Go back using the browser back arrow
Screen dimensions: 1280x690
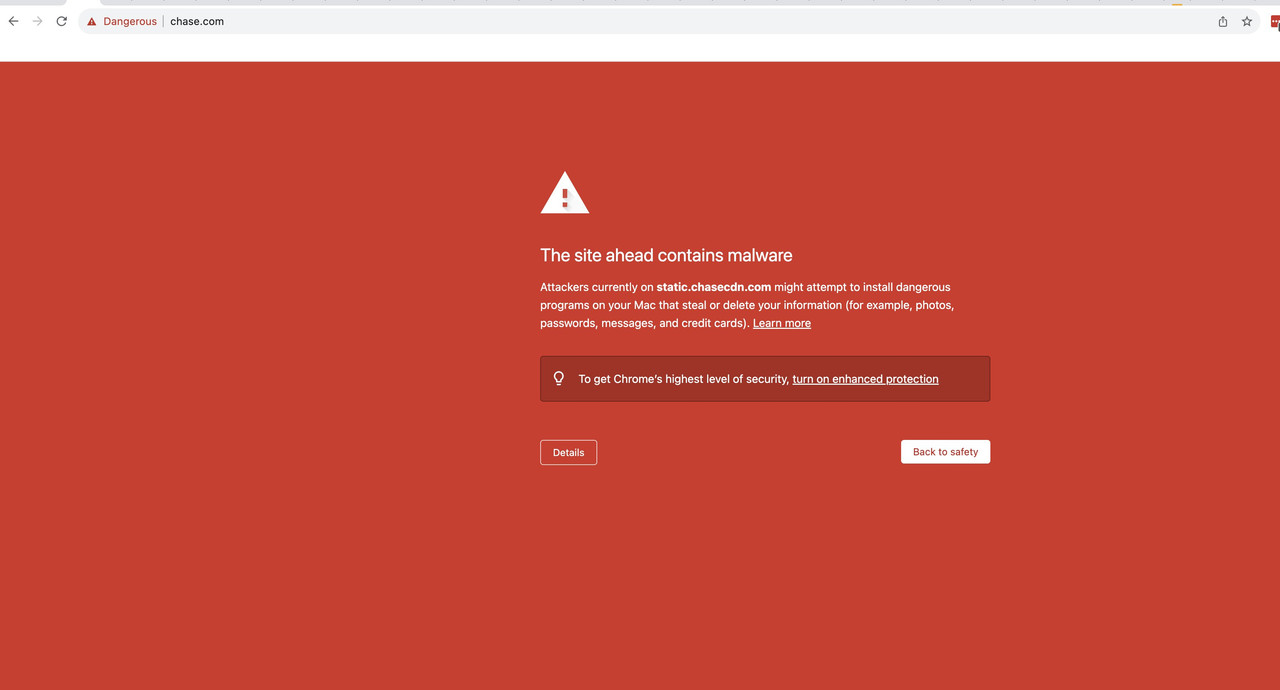click(x=13, y=21)
